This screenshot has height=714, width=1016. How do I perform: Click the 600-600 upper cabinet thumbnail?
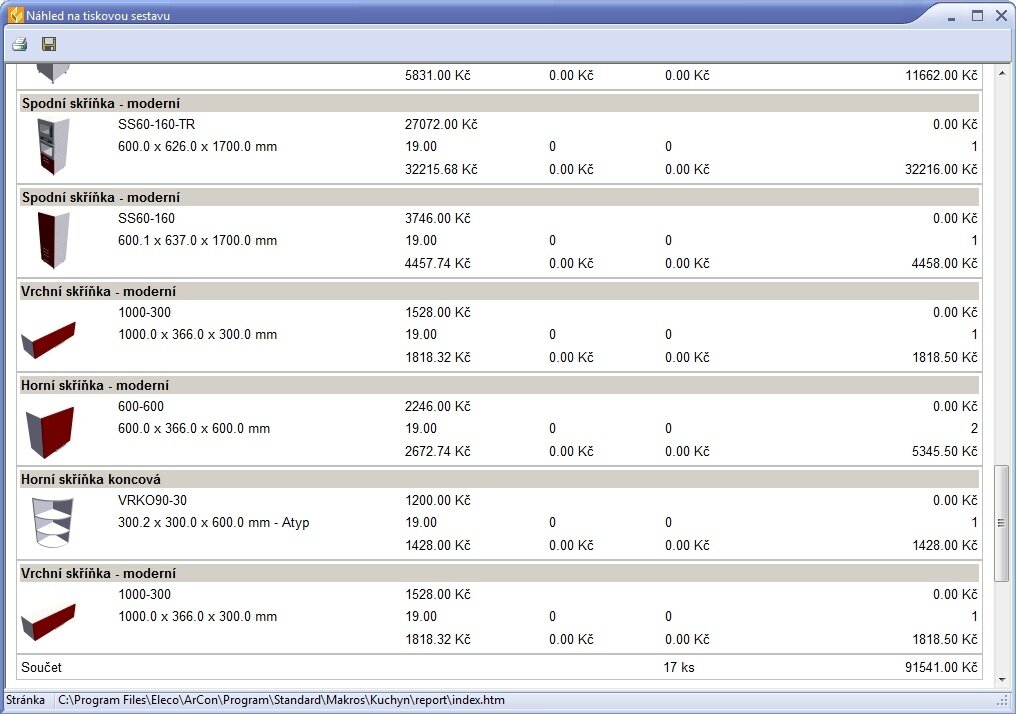(48, 430)
